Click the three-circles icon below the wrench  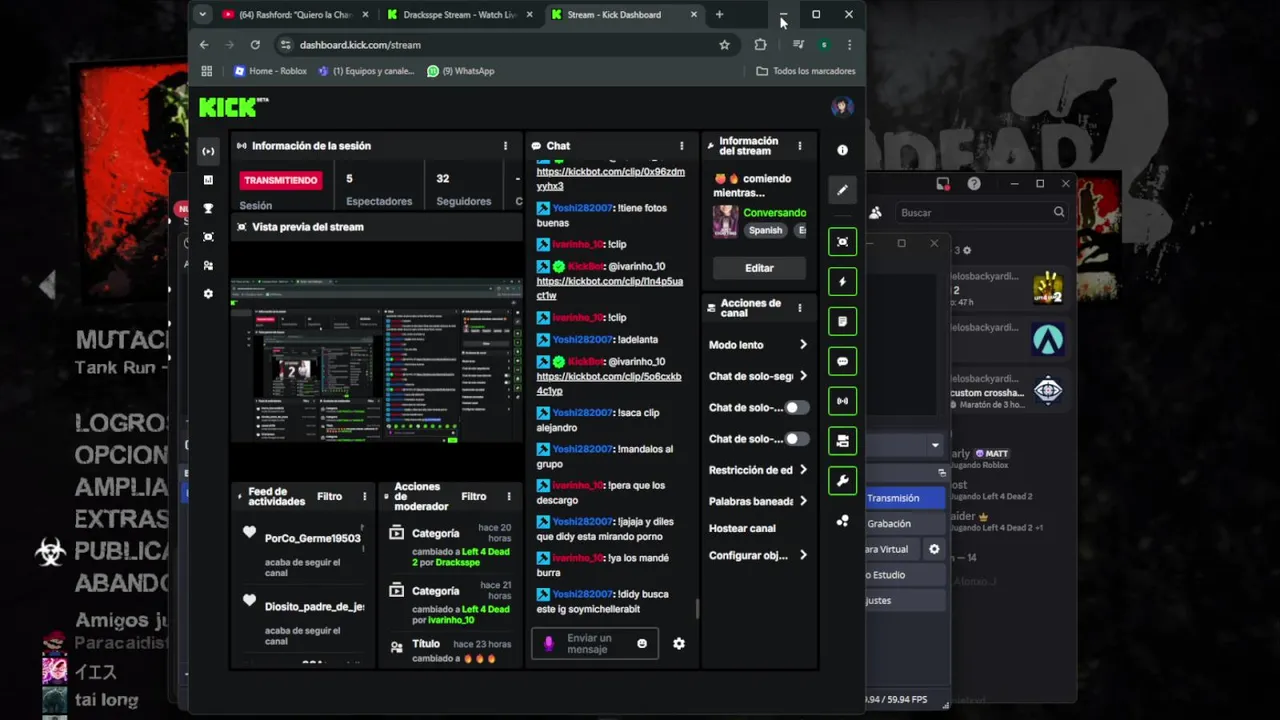(x=842, y=520)
